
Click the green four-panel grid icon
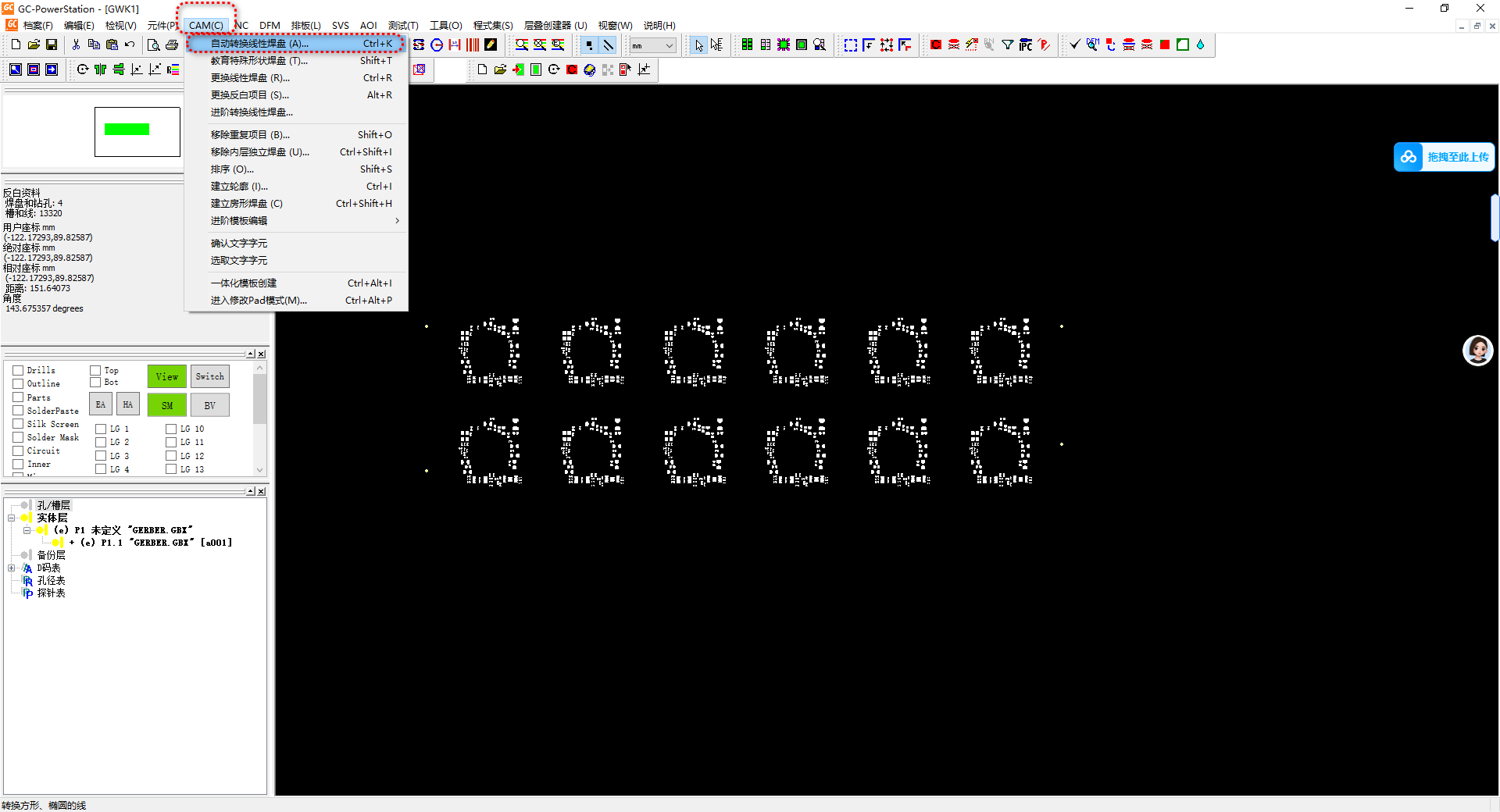click(748, 45)
